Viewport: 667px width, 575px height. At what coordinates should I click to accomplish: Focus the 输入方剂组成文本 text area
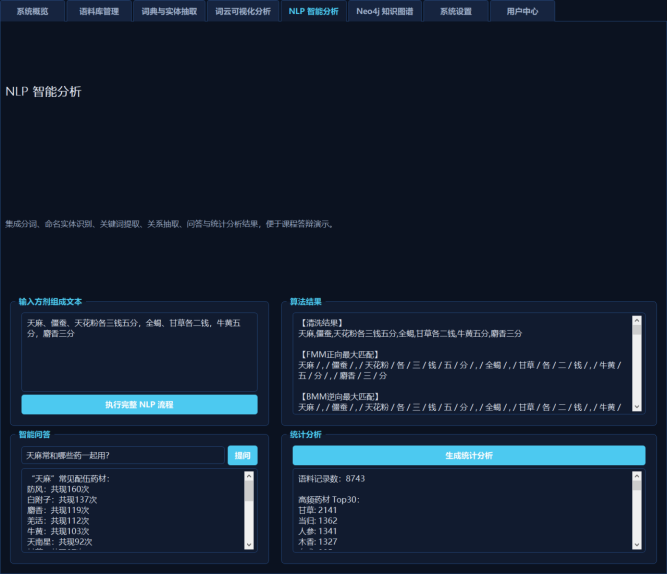139,352
